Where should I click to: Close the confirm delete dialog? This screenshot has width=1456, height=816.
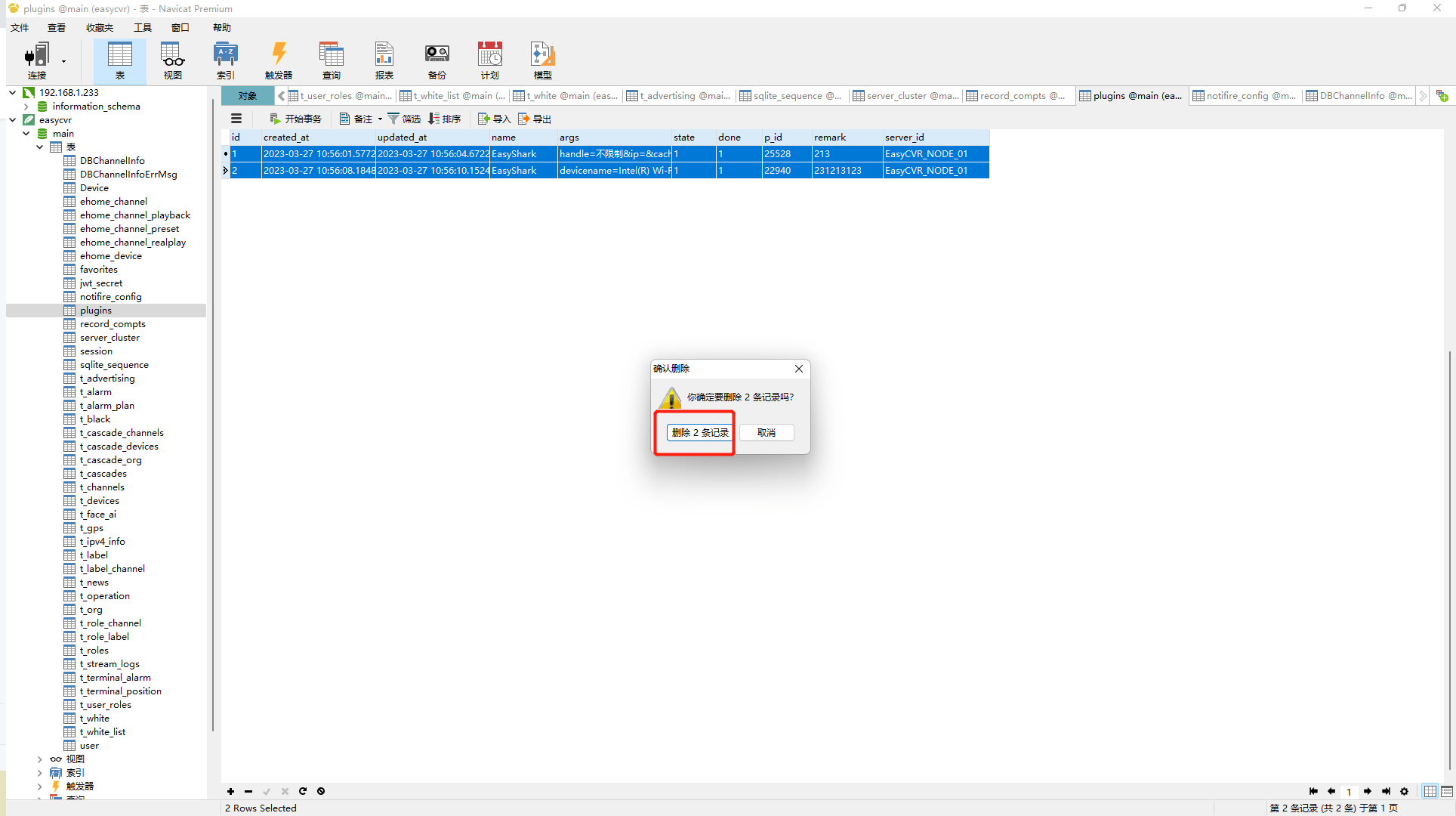[x=798, y=369]
